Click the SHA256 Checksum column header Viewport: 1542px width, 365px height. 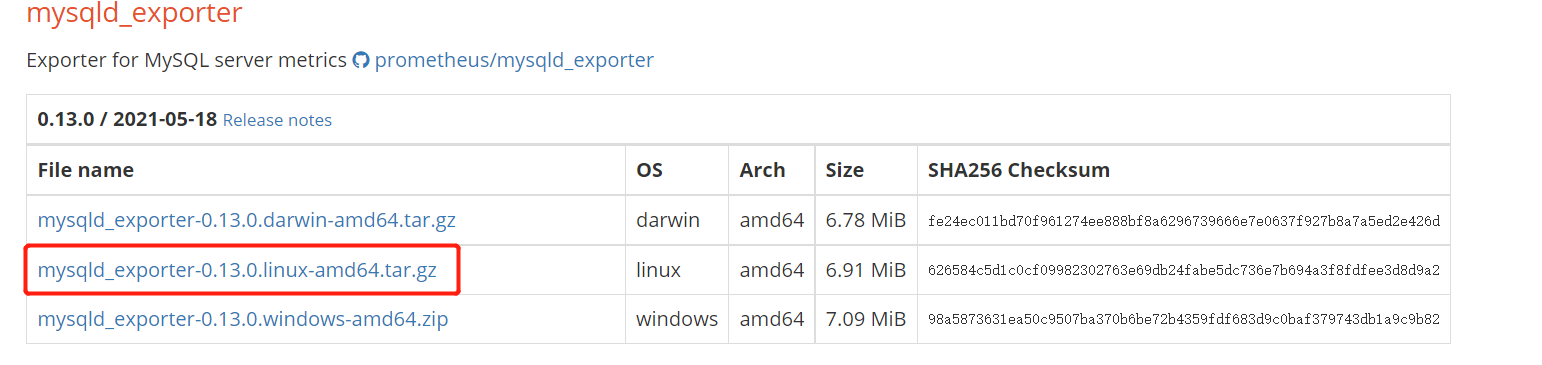tap(1019, 170)
